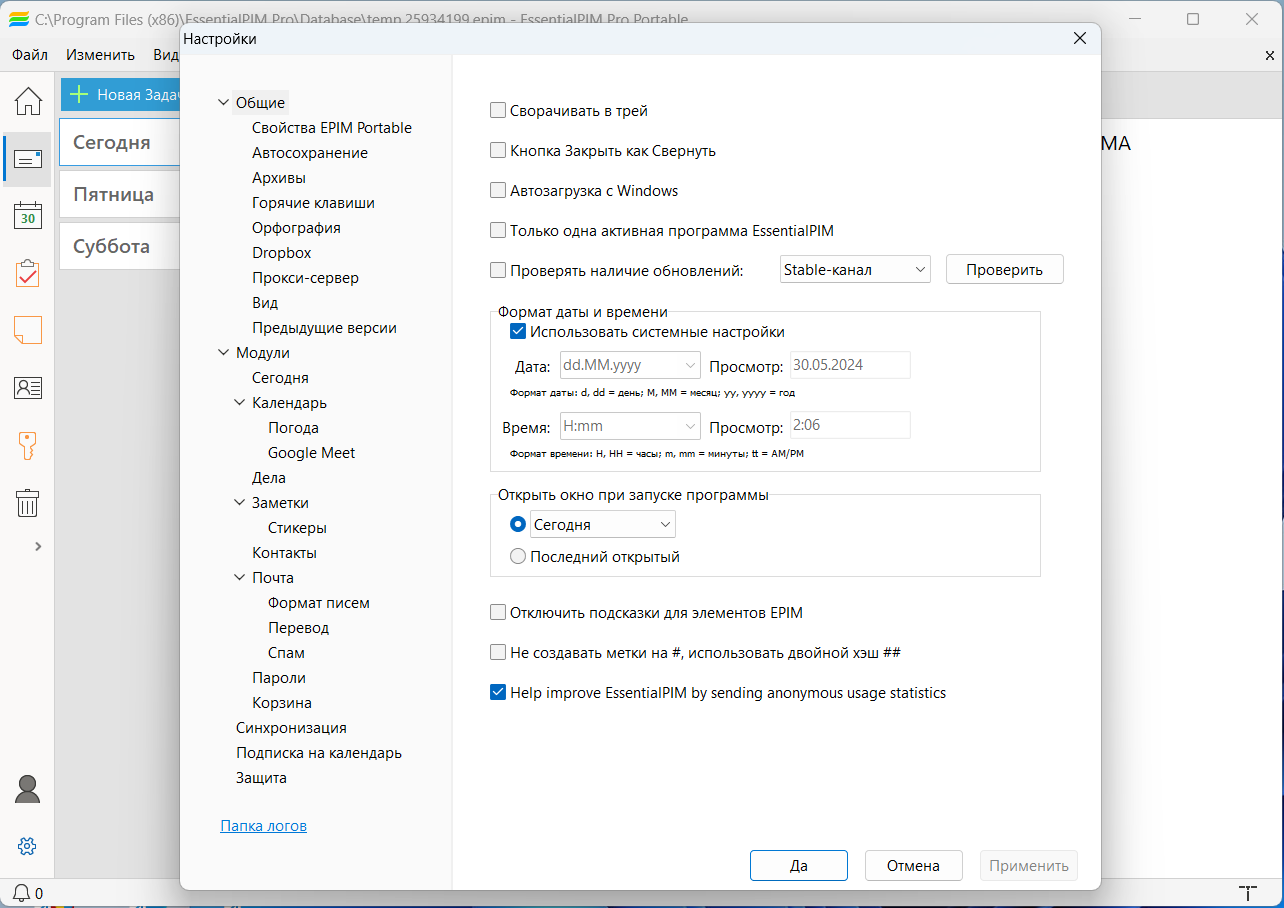Click the notification bell in status bar
This screenshot has width=1284, height=908.
pyautogui.click(x=22, y=893)
